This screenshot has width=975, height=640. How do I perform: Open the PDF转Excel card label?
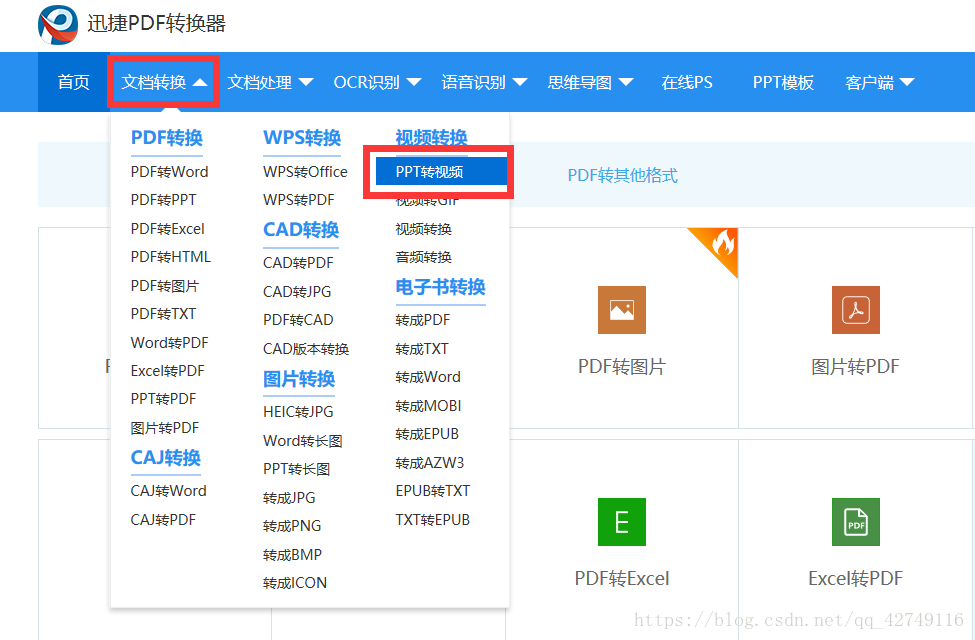click(x=622, y=578)
